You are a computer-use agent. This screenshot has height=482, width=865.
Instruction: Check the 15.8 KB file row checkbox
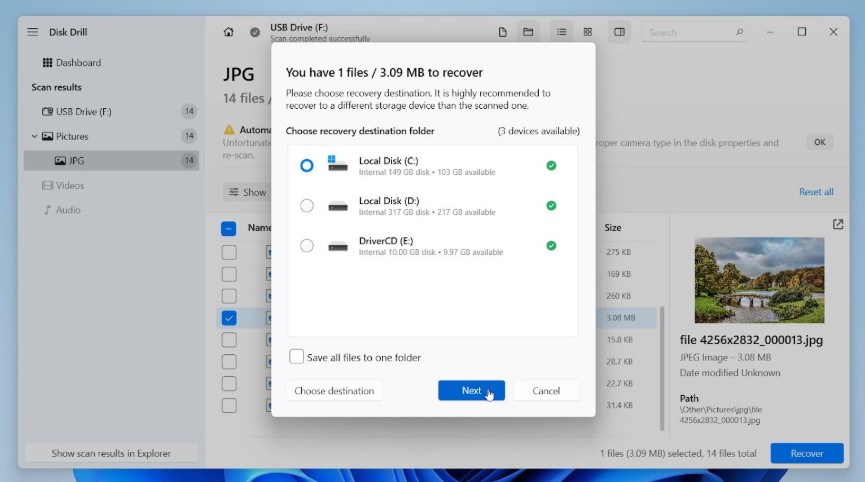(x=229, y=340)
